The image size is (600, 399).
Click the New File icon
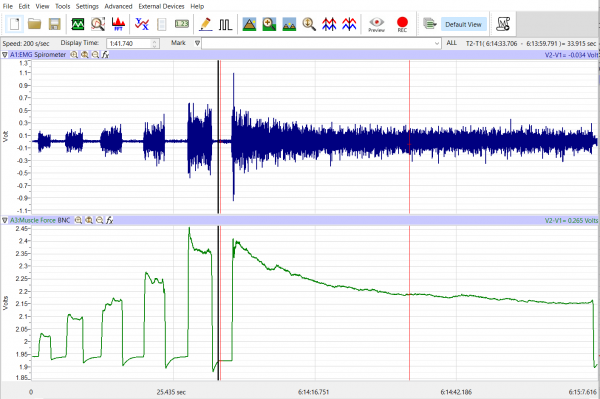pos(14,24)
